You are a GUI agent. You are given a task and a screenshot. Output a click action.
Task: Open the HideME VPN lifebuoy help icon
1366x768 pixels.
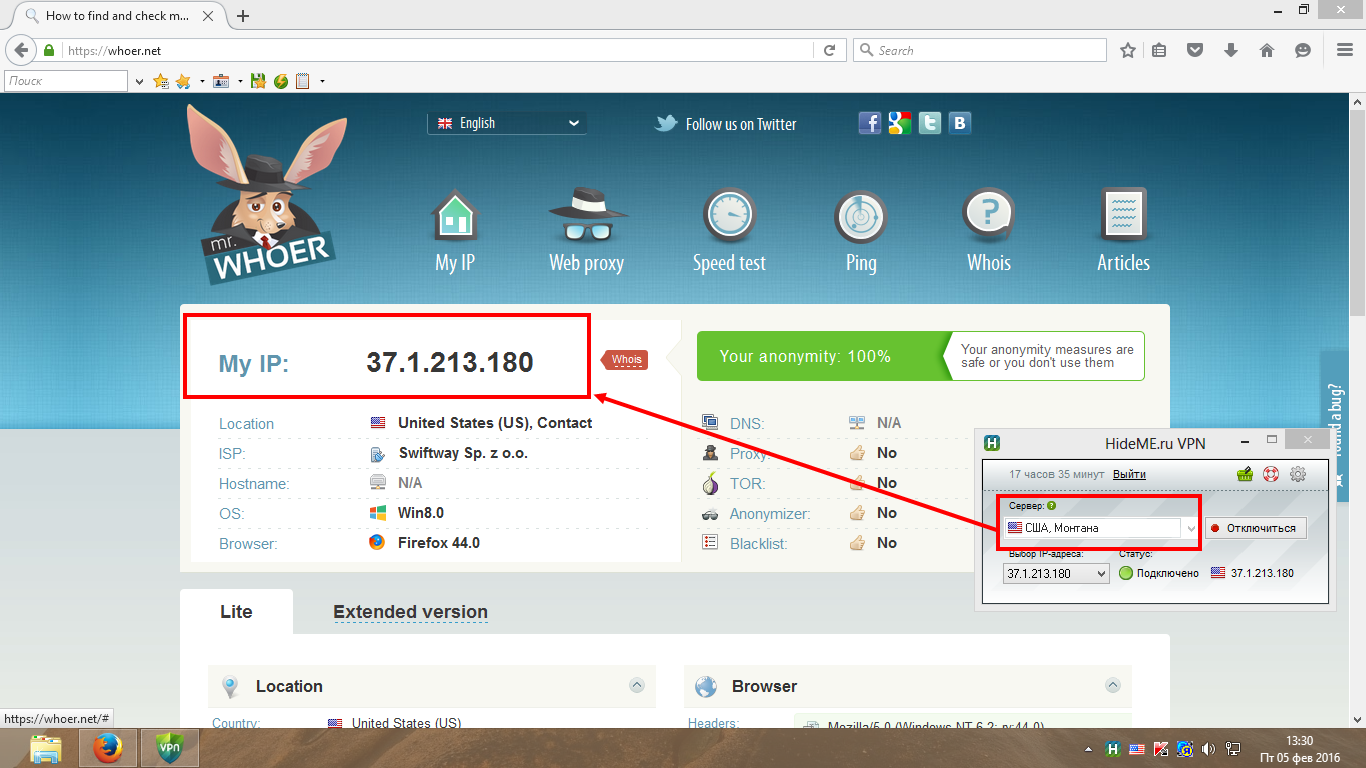click(1271, 474)
